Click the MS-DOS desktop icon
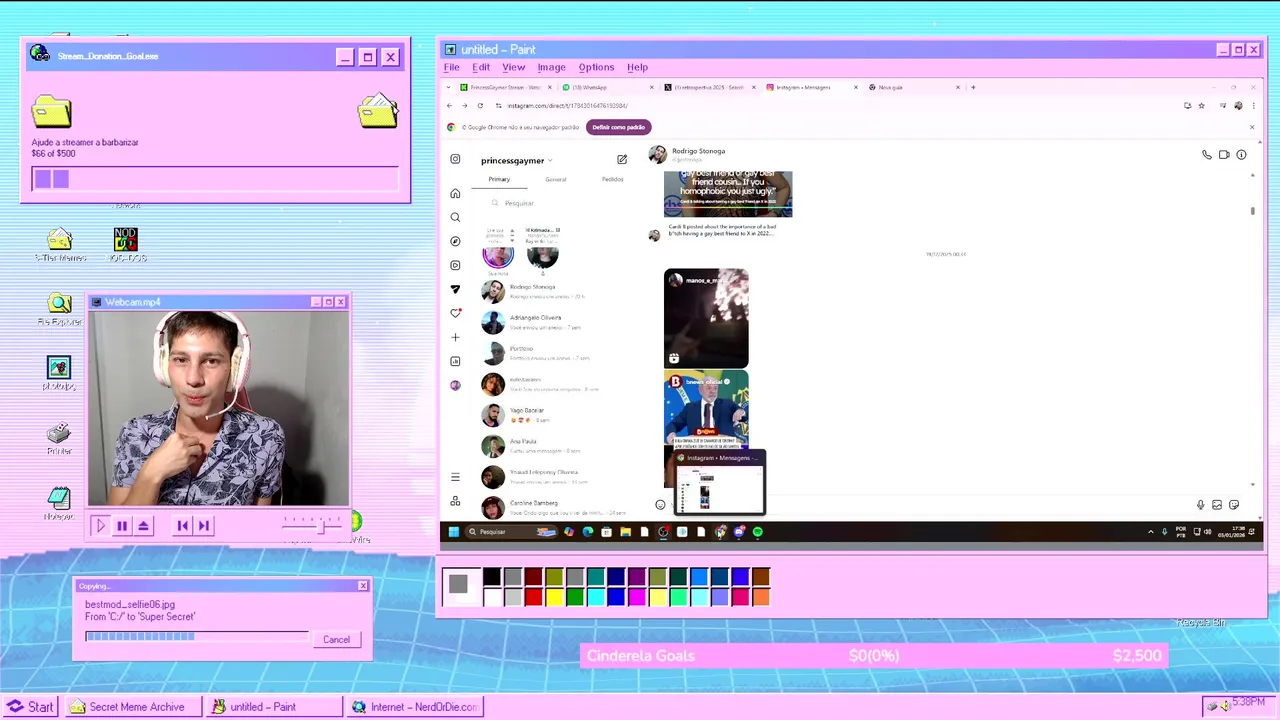This screenshot has width=1280, height=720. (125, 245)
